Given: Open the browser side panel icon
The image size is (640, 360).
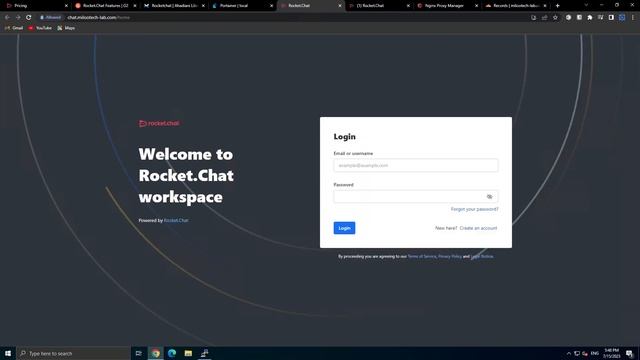Looking at the screenshot, I should 611,18.
